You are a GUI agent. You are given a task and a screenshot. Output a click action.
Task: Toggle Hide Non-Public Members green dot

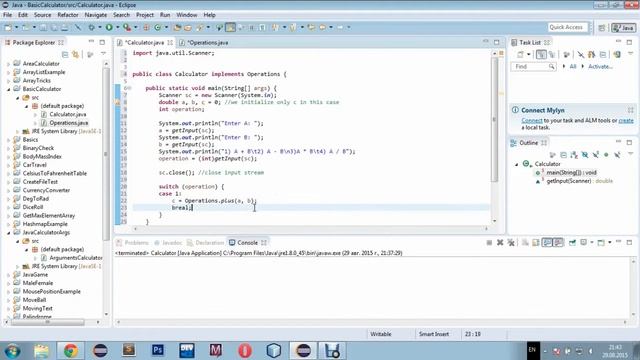[x=606, y=155]
